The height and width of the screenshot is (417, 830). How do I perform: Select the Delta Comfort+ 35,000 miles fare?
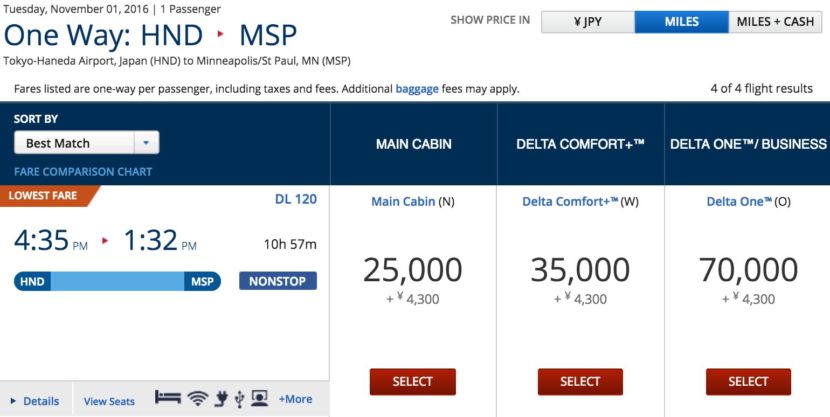[580, 381]
